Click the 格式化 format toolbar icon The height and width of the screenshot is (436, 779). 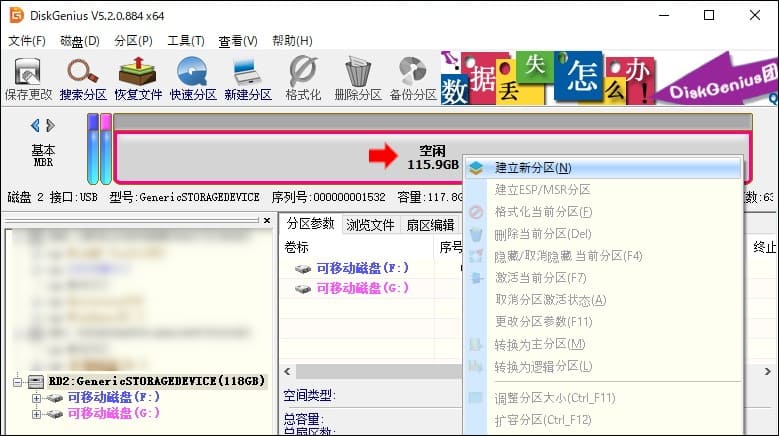303,78
